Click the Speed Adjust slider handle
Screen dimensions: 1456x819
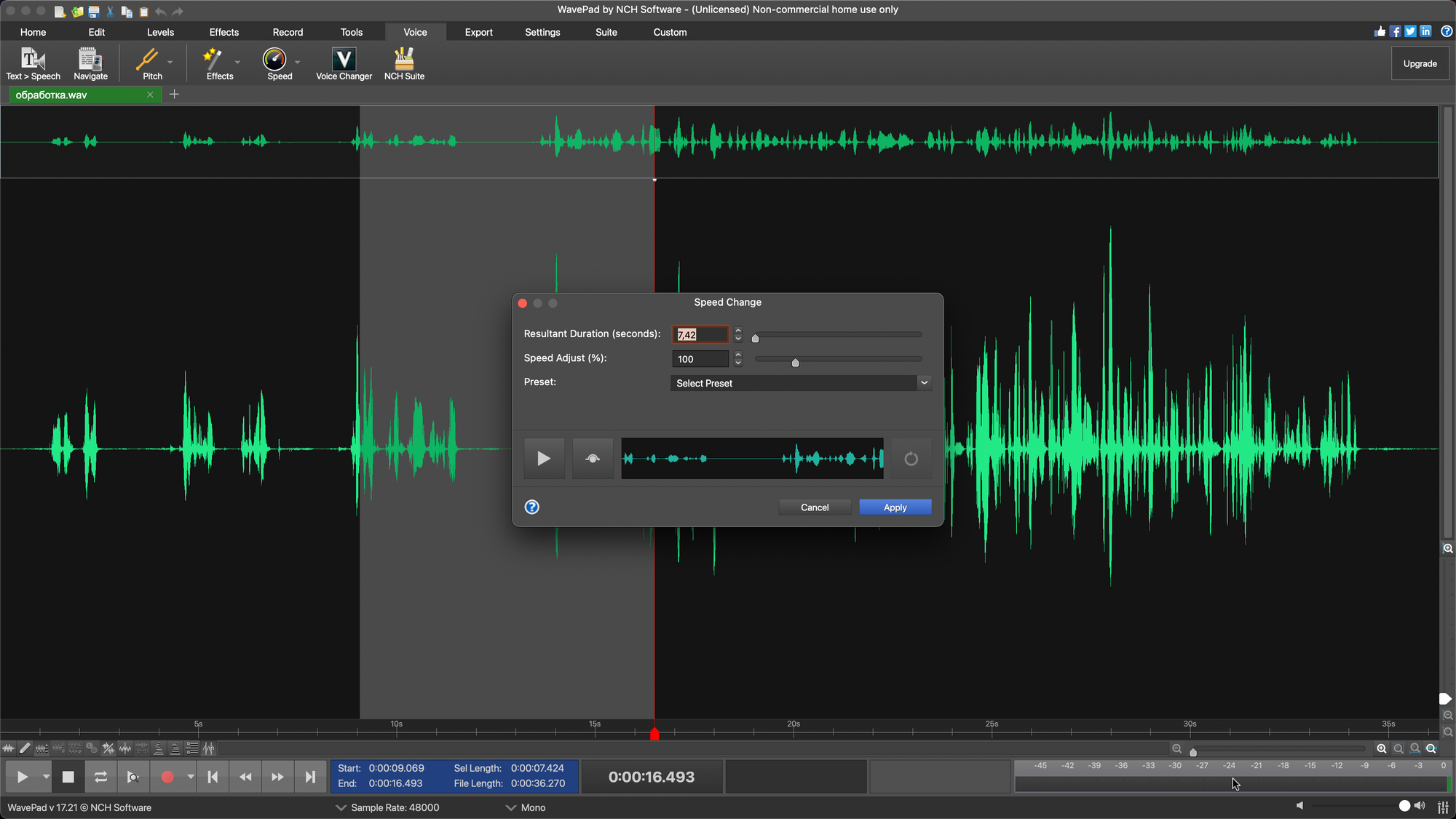pos(795,362)
